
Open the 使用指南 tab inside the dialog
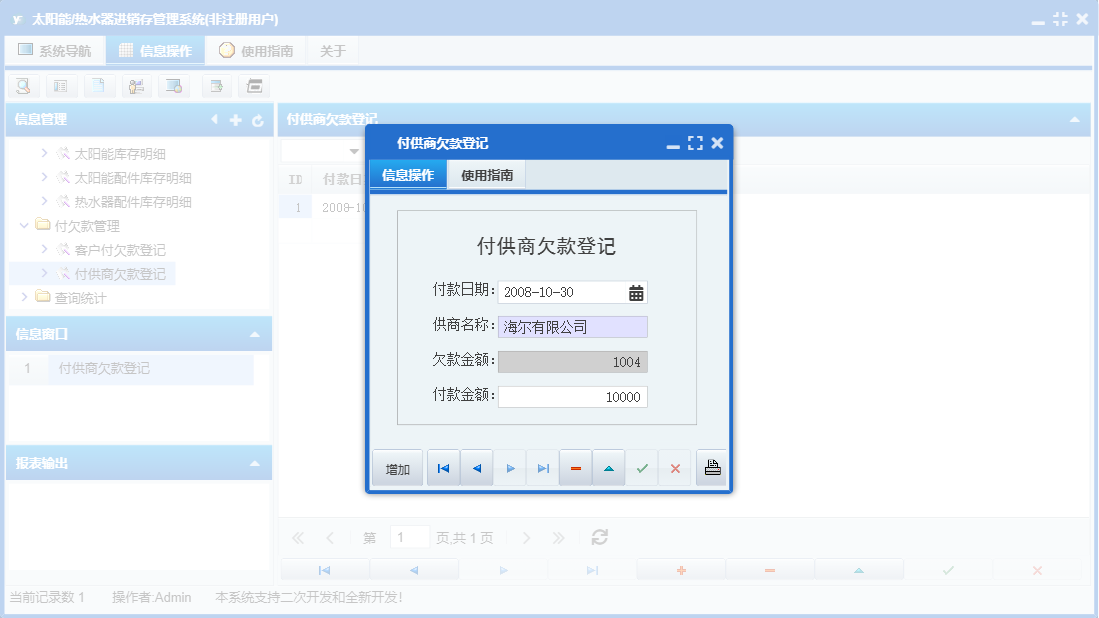[x=486, y=174]
